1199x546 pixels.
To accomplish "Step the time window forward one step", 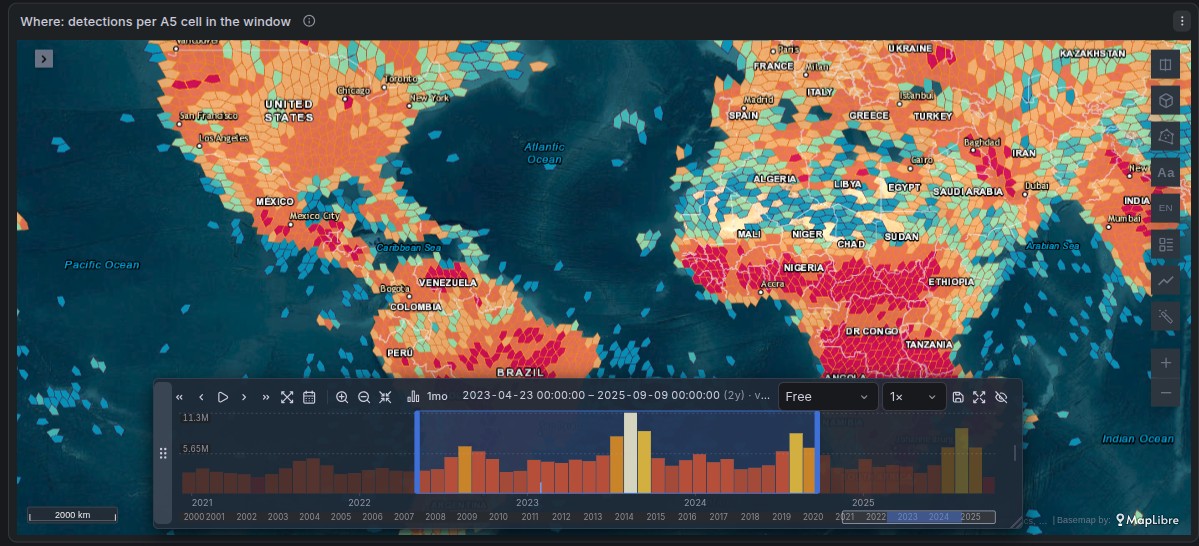I will pyautogui.click(x=244, y=397).
